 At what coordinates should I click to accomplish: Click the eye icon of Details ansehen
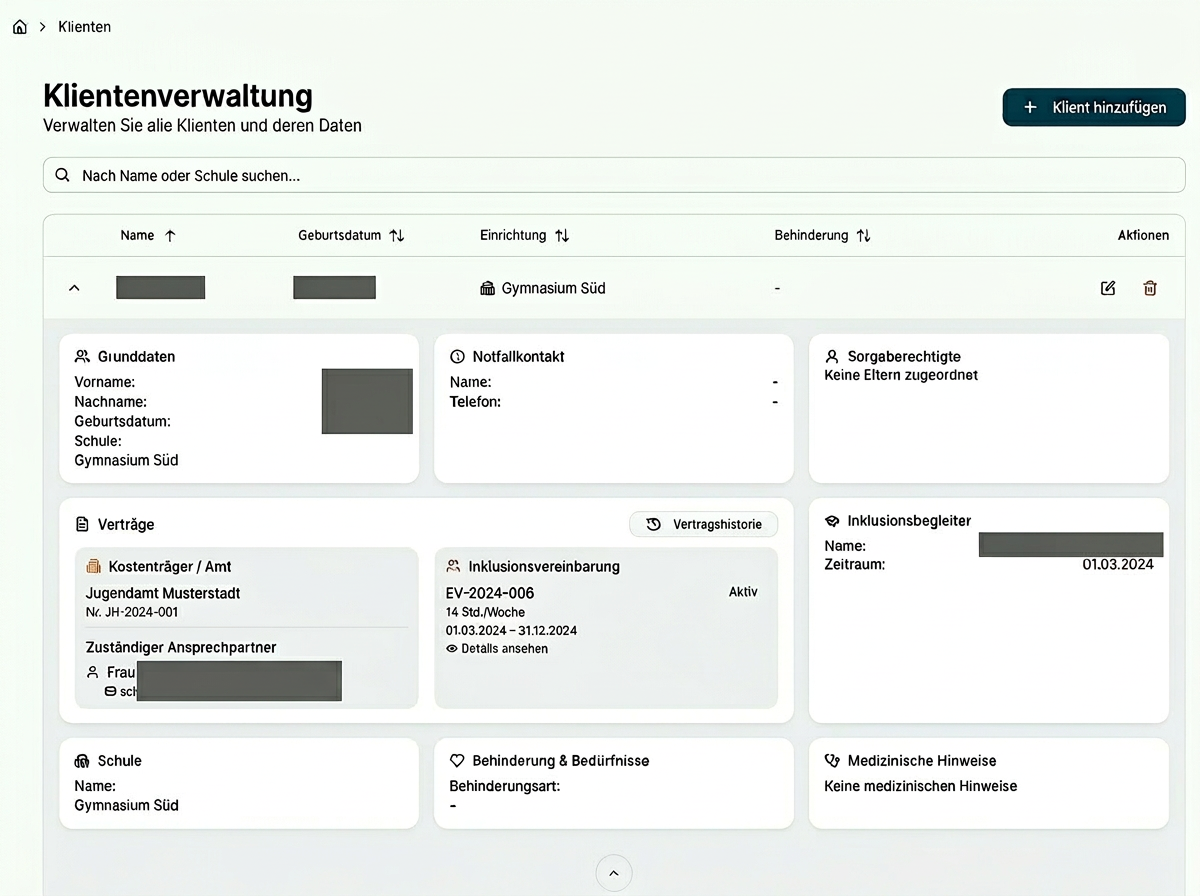click(x=452, y=649)
